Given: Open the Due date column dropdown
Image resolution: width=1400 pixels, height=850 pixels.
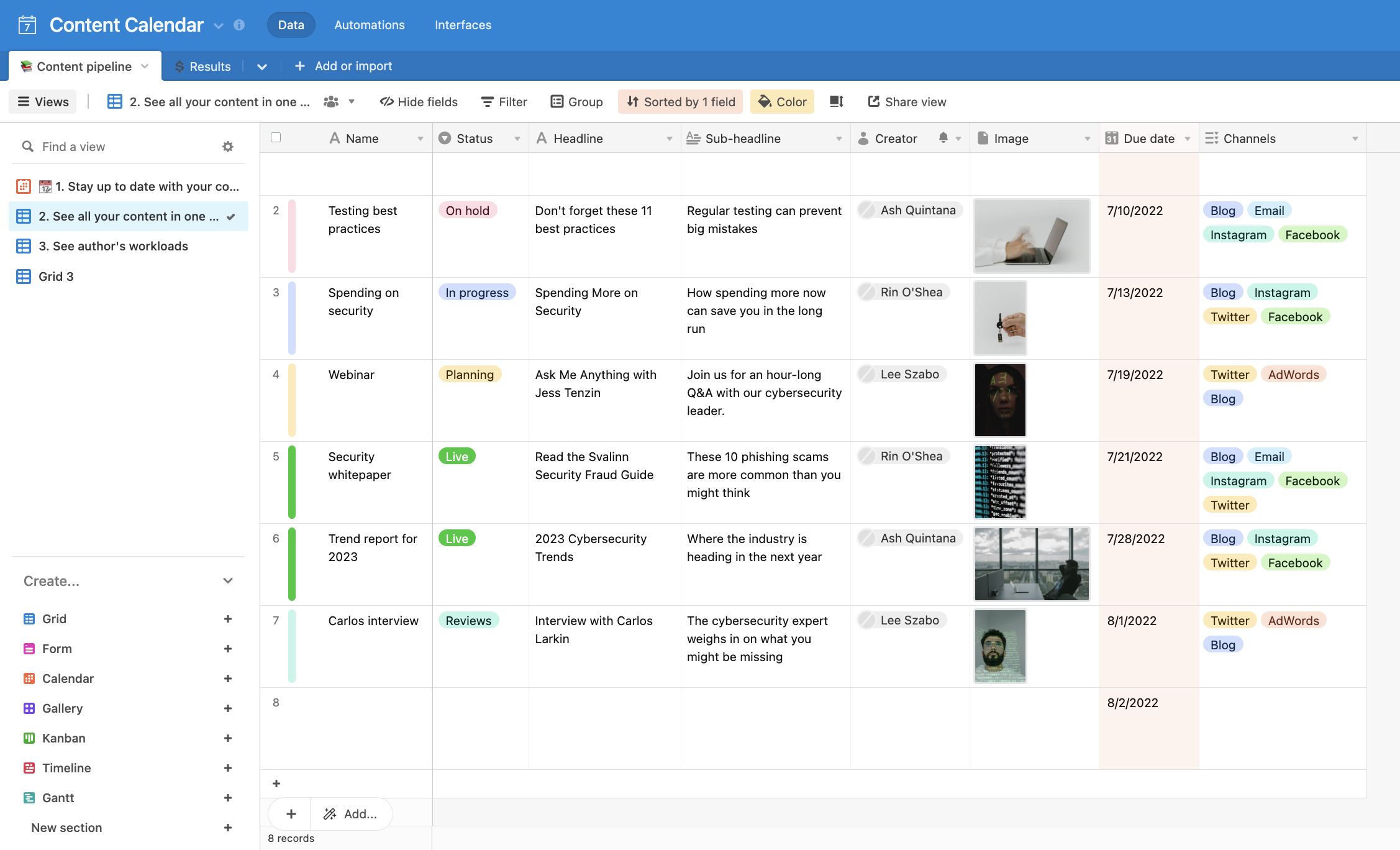Looking at the screenshot, I should point(1188,139).
